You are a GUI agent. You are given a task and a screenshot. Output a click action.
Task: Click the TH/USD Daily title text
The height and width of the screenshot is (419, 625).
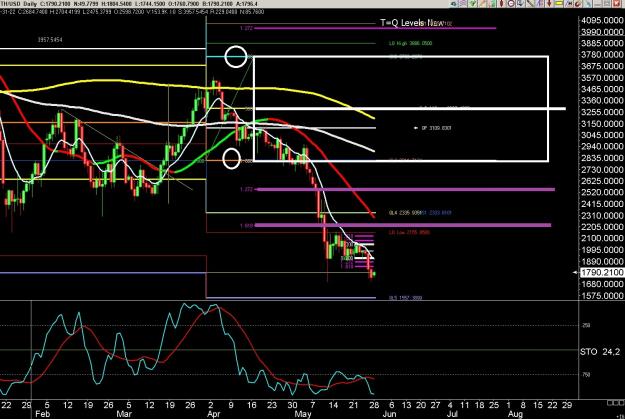pos(19,4)
